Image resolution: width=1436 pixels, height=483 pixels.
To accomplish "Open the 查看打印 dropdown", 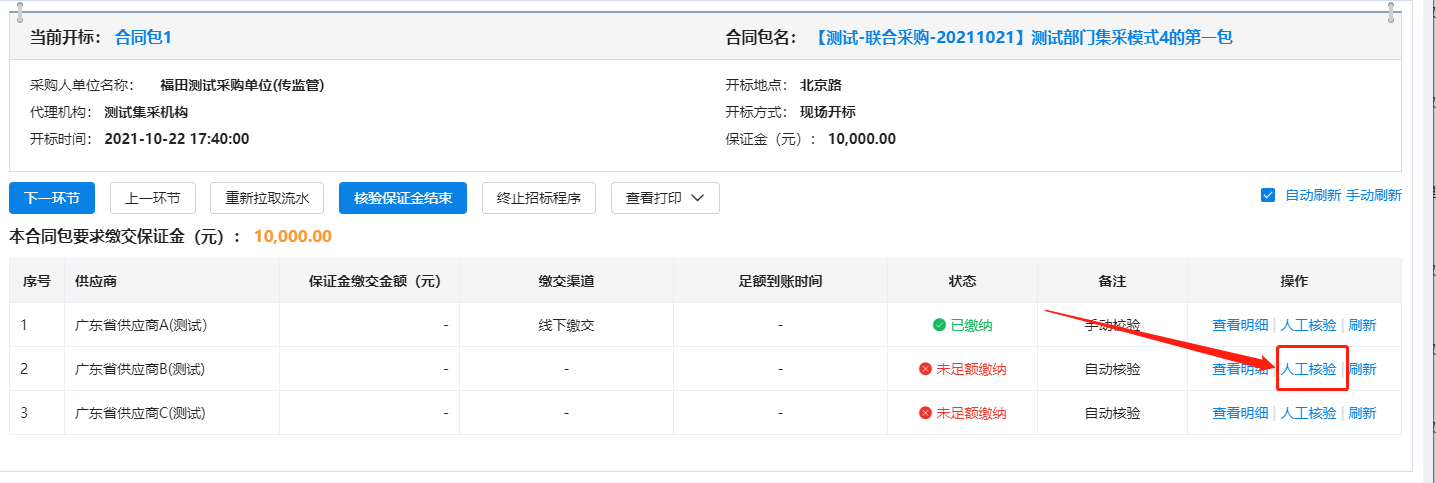I will 665,198.
